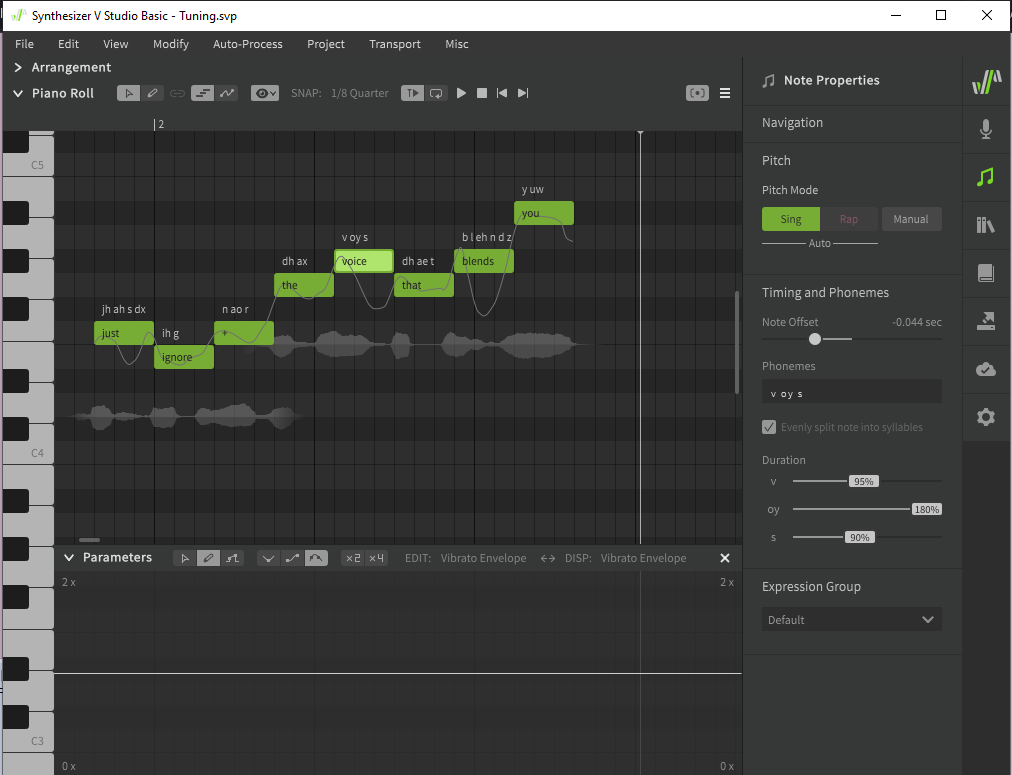Open the cloud checkmark License sidebar icon

click(986, 369)
